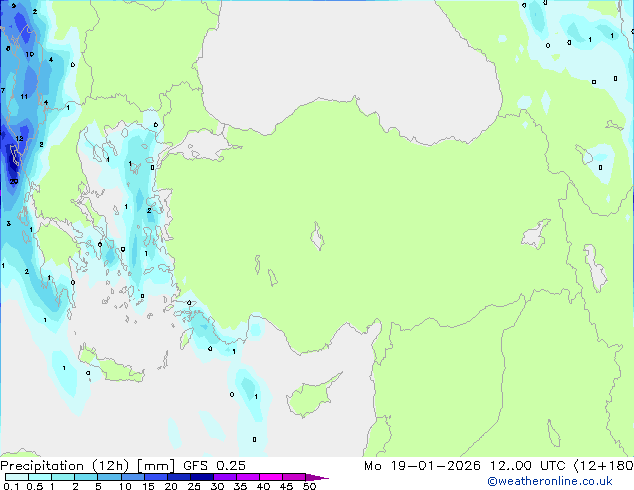Image resolution: width=634 pixels, height=490 pixels.
Task: Click the legend swatch between 20 and 25
Action: click(179, 477)
